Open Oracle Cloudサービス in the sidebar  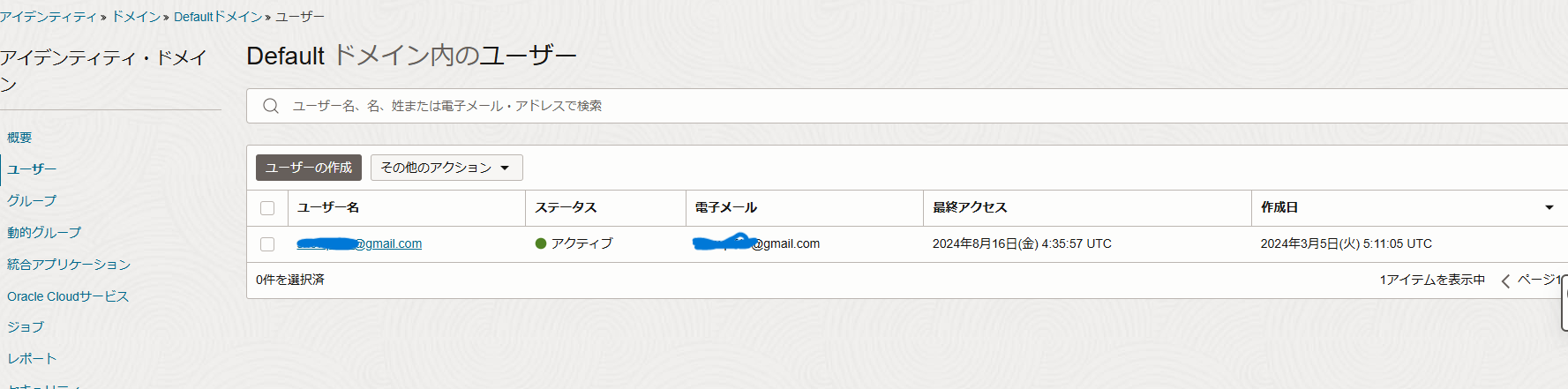(x=68, y=296)
